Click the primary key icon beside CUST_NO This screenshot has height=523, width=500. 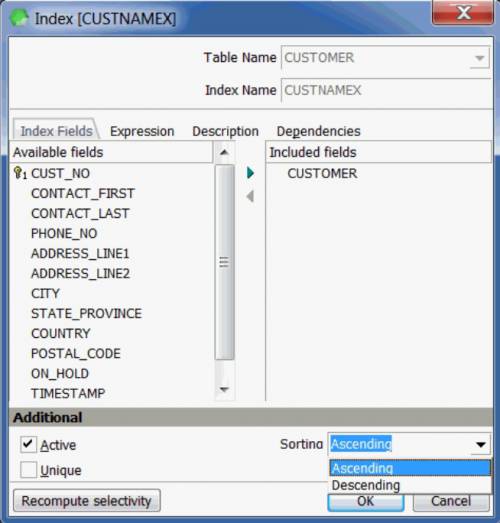[20, 173]
